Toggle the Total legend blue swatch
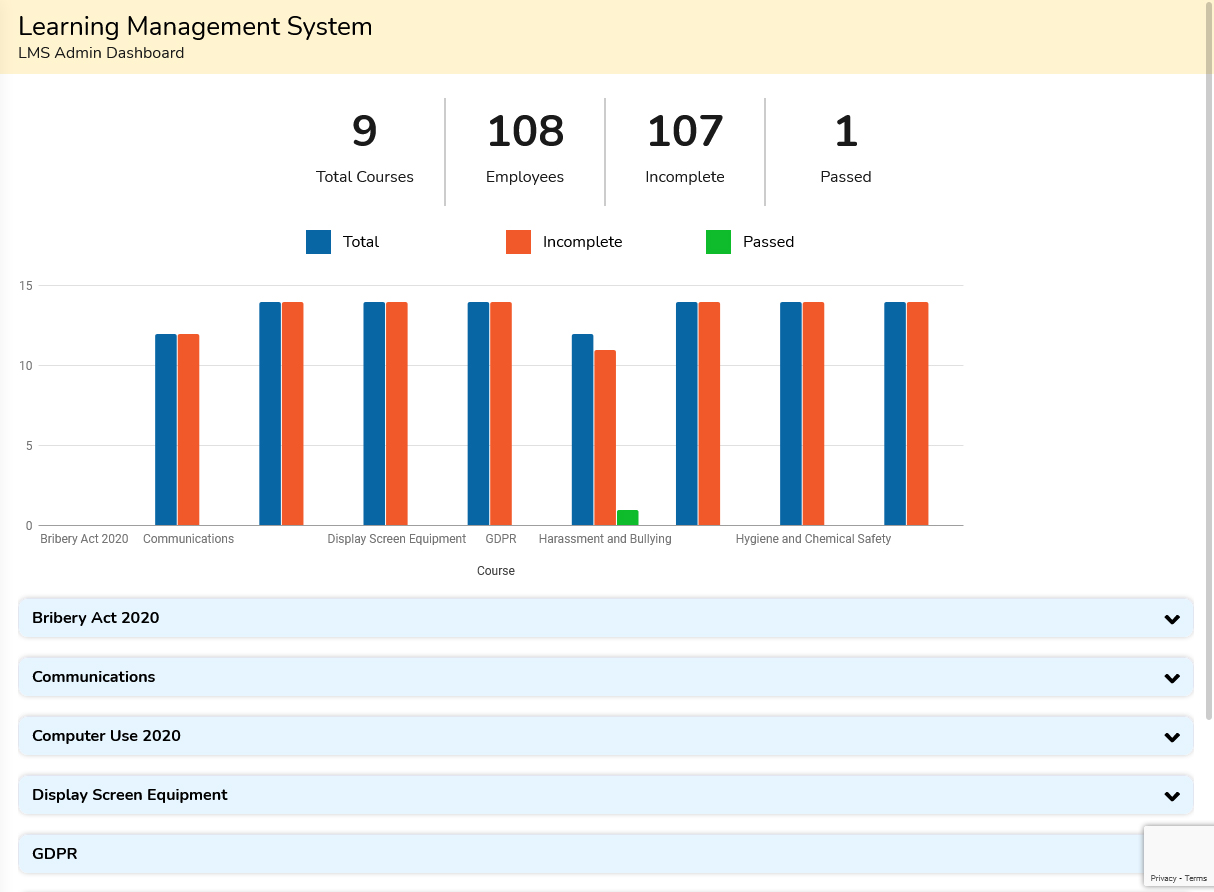Viewport: 1214px width, 892px height. click(x=318, y=242)
